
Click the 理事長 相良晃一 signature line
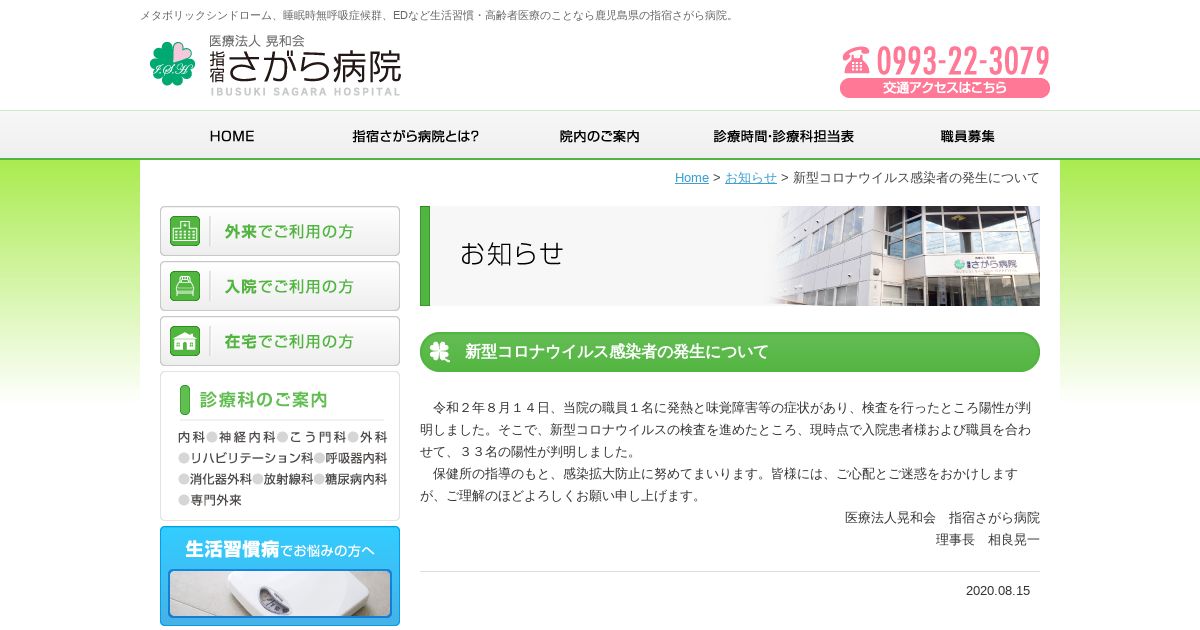[988, 540]
